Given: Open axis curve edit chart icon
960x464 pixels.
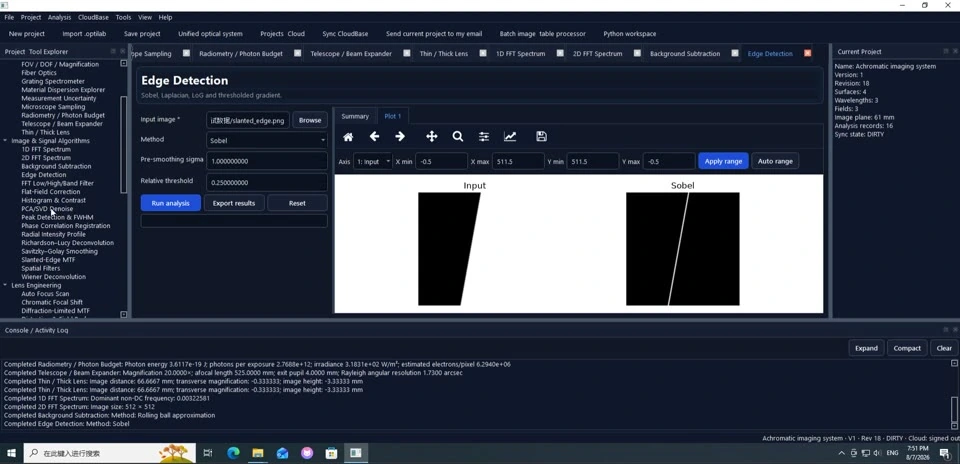Looking at the screenshot, I should pos(510,137).
